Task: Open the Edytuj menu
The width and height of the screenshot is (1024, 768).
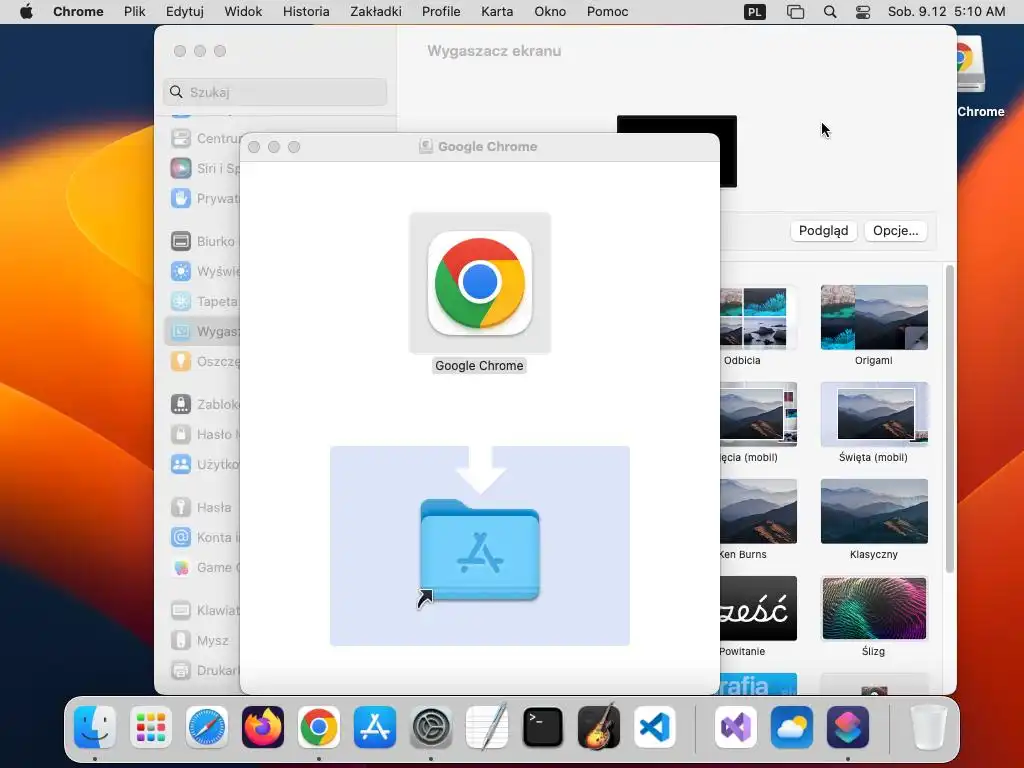Action: tap(185, 12)
